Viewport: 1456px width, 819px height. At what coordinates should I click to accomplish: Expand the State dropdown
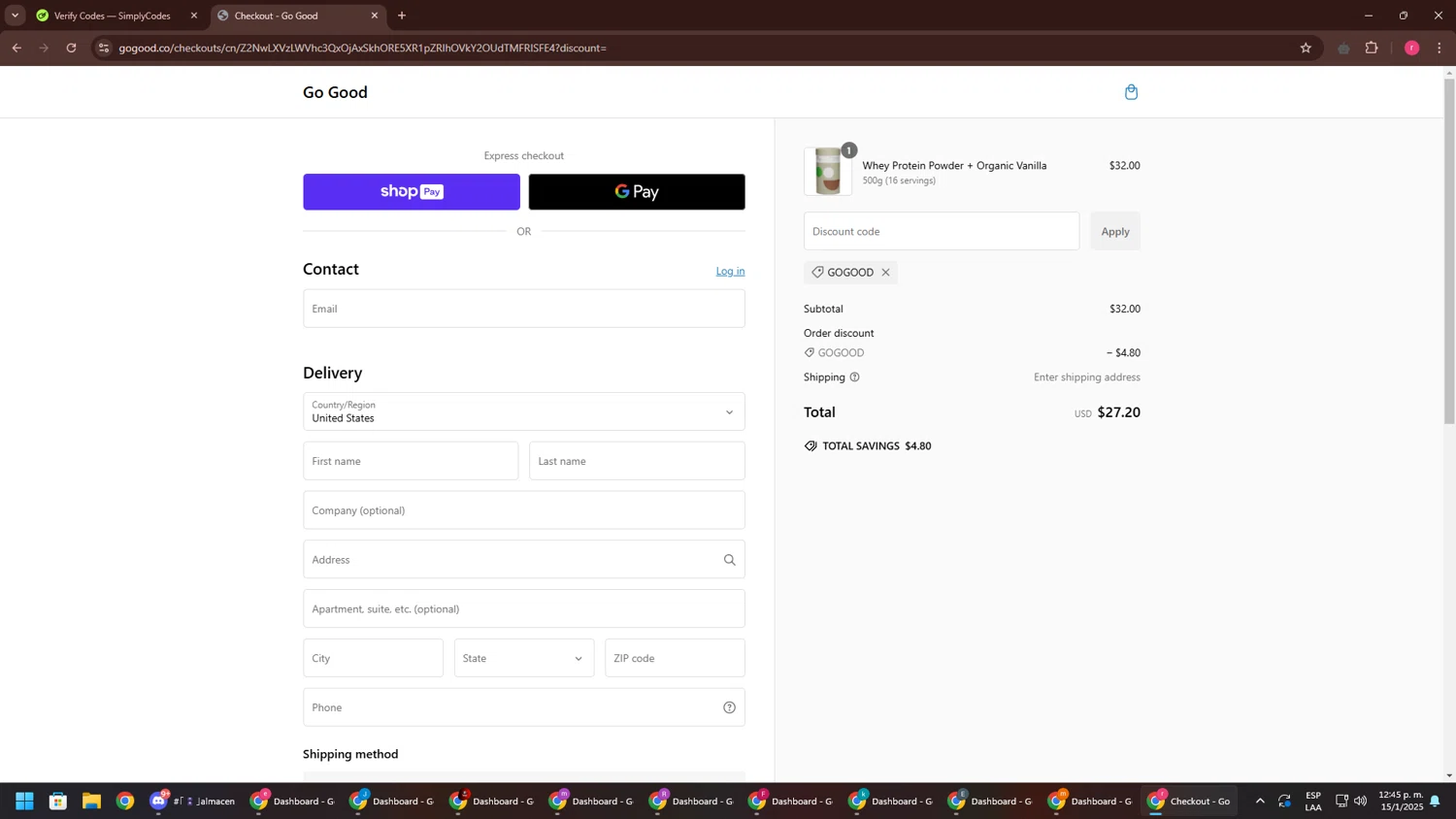(x=524, y=658)
